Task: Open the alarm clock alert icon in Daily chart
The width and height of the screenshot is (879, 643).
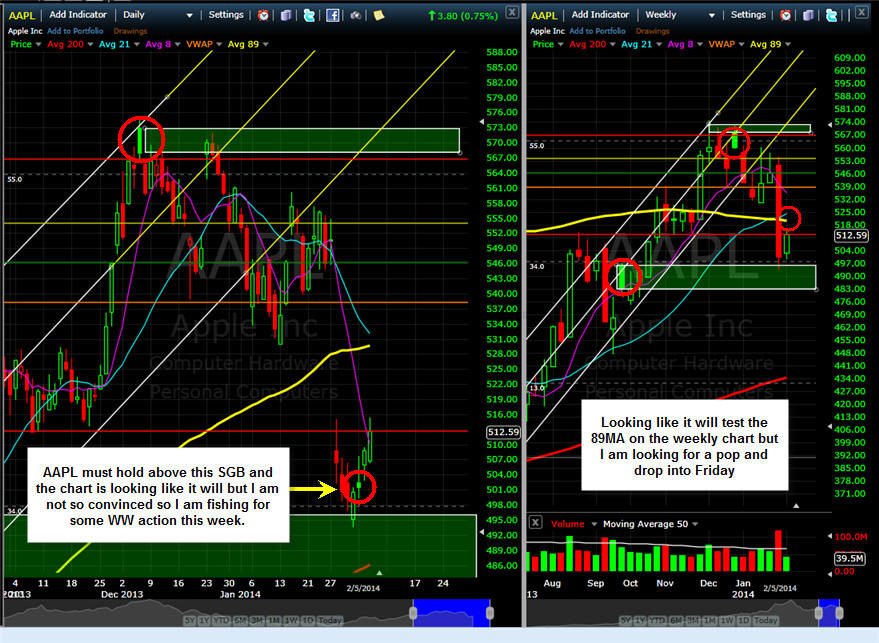Action: pos(263,15)
